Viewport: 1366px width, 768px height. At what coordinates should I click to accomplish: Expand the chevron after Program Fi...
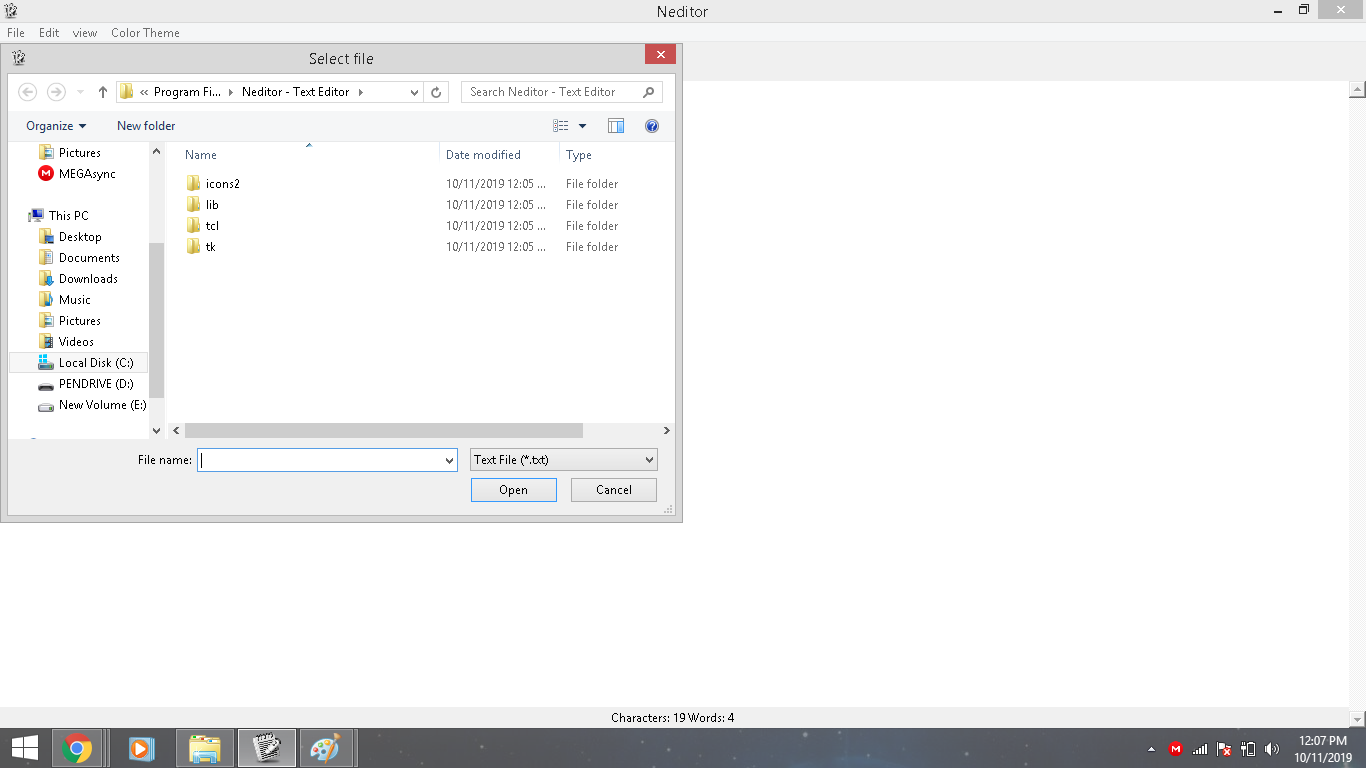coord(231,92)
